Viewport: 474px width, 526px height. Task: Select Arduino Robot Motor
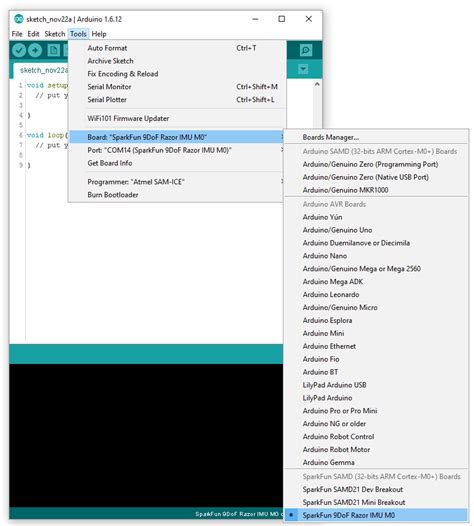click(x=376, y=450)
